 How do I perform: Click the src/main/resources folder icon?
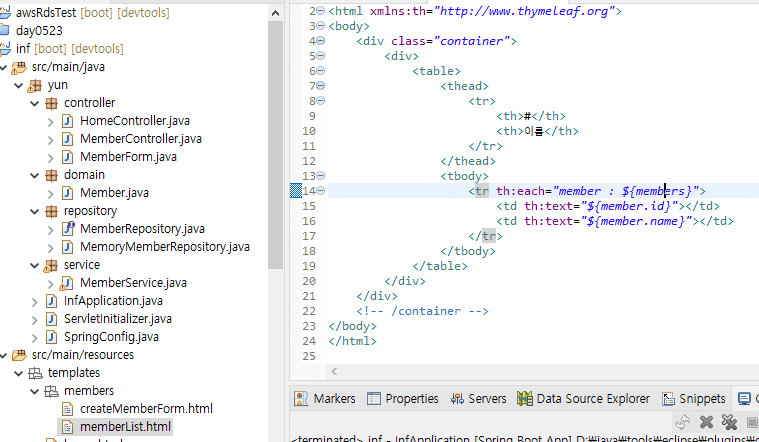pyautogui.click(x=19, y=355)
